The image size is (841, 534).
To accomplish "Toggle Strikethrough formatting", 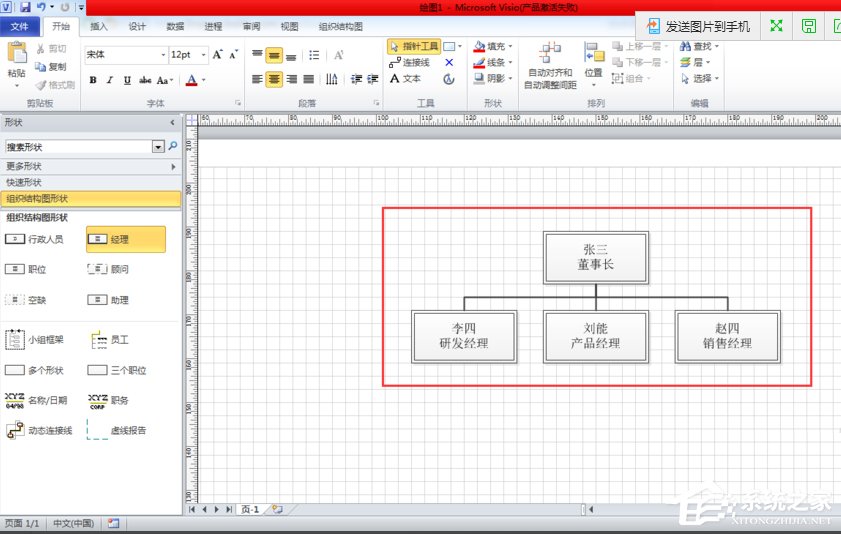I will coord(145,80).
